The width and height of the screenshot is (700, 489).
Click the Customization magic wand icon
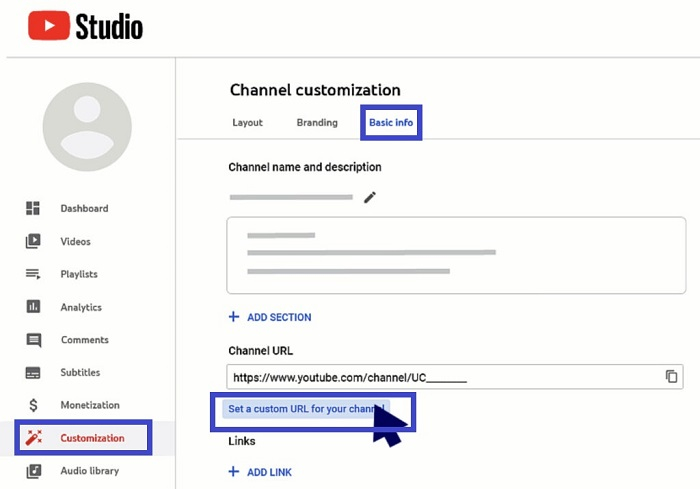tap(33, 438)
